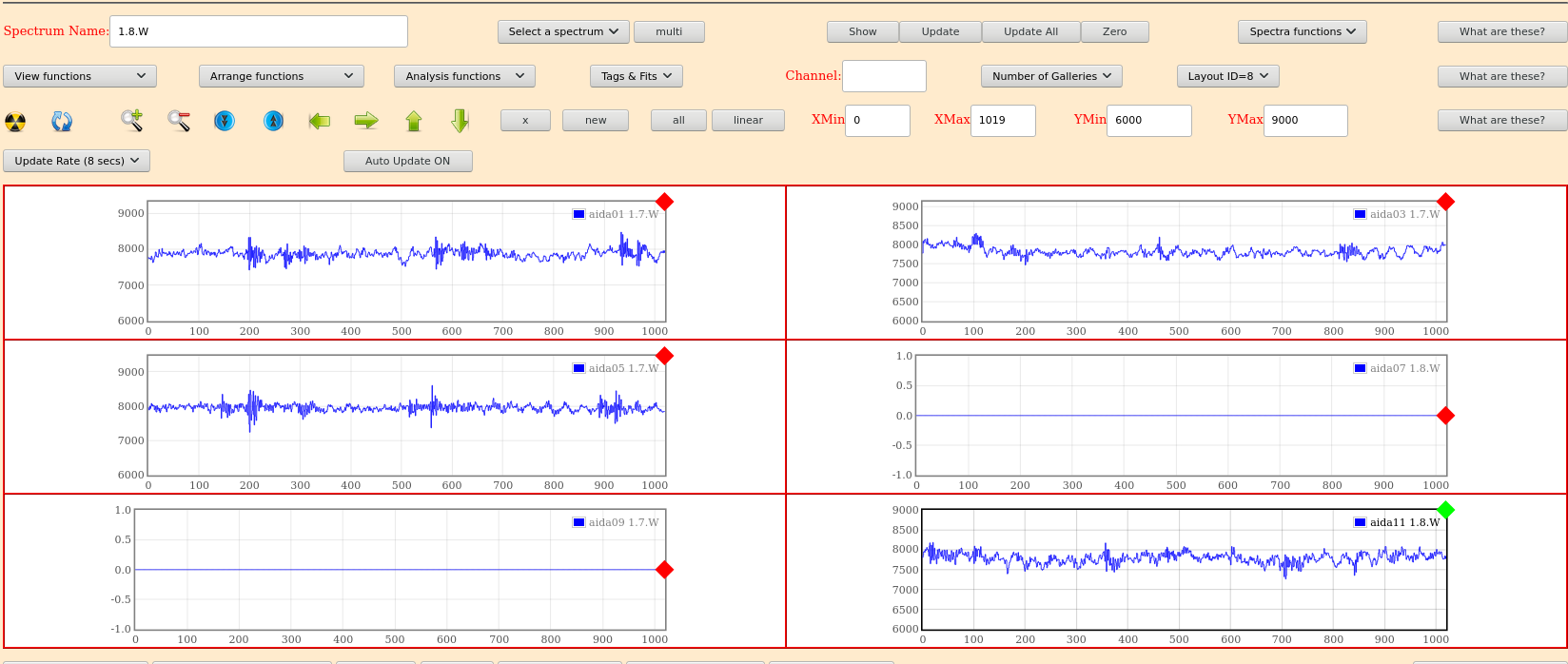The height and width of the screenshot is (664, 1568).
Task: Open the Select a spectrum dropdown
Action: 563,32
